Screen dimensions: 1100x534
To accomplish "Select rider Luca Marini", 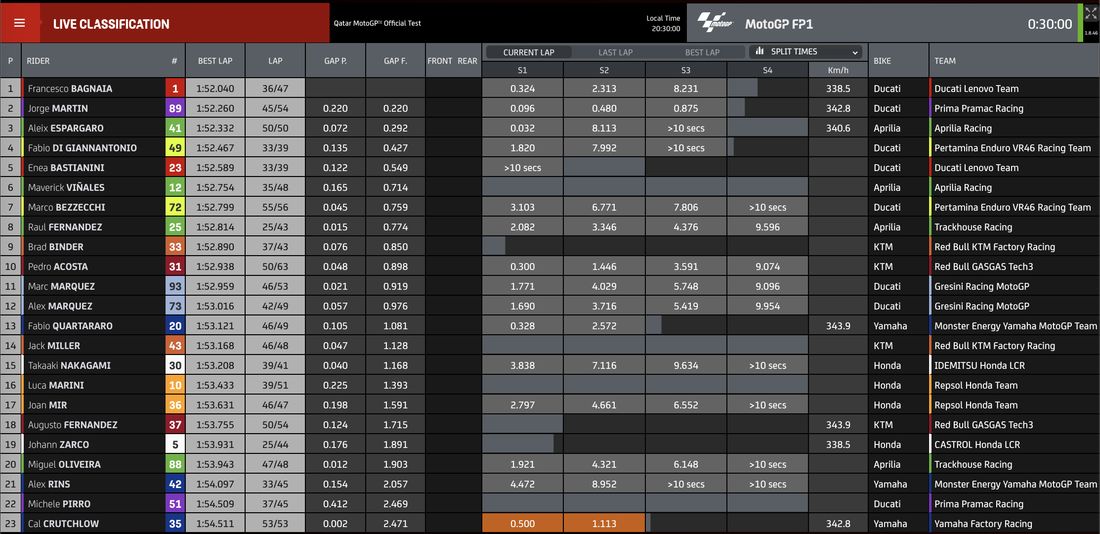I will pos(56,385).
